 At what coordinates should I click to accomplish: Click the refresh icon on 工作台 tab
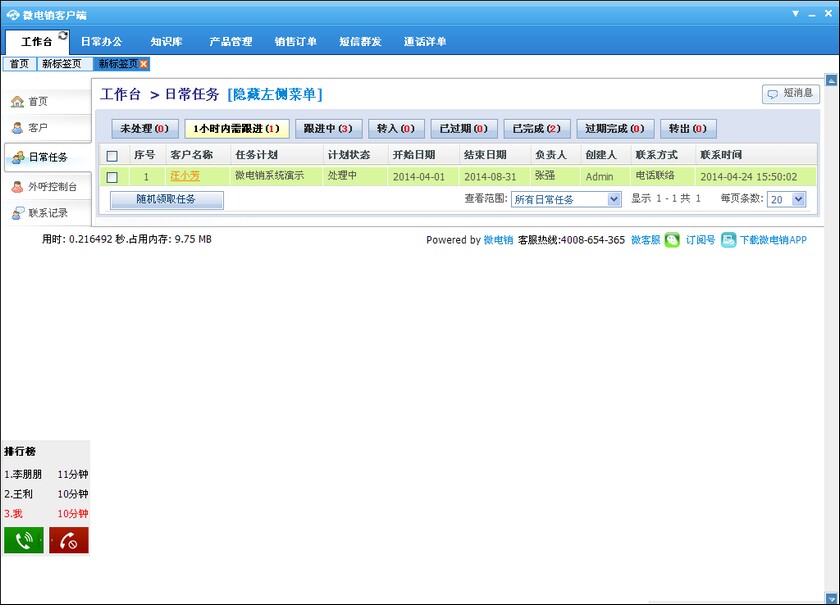(x=63, y=35)
